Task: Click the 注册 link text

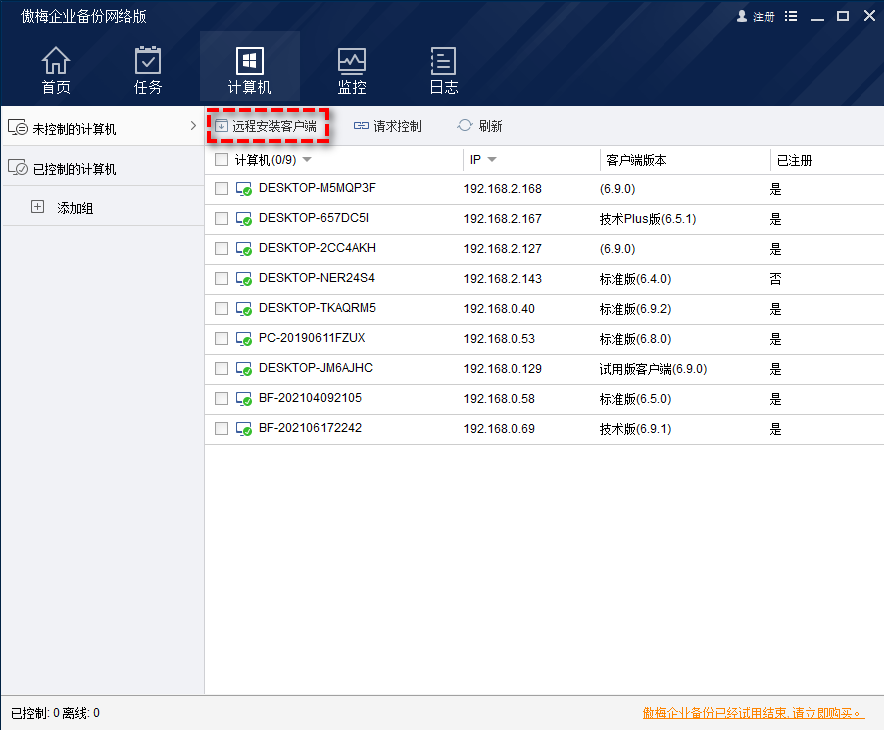Action: (x=764, y=17)
